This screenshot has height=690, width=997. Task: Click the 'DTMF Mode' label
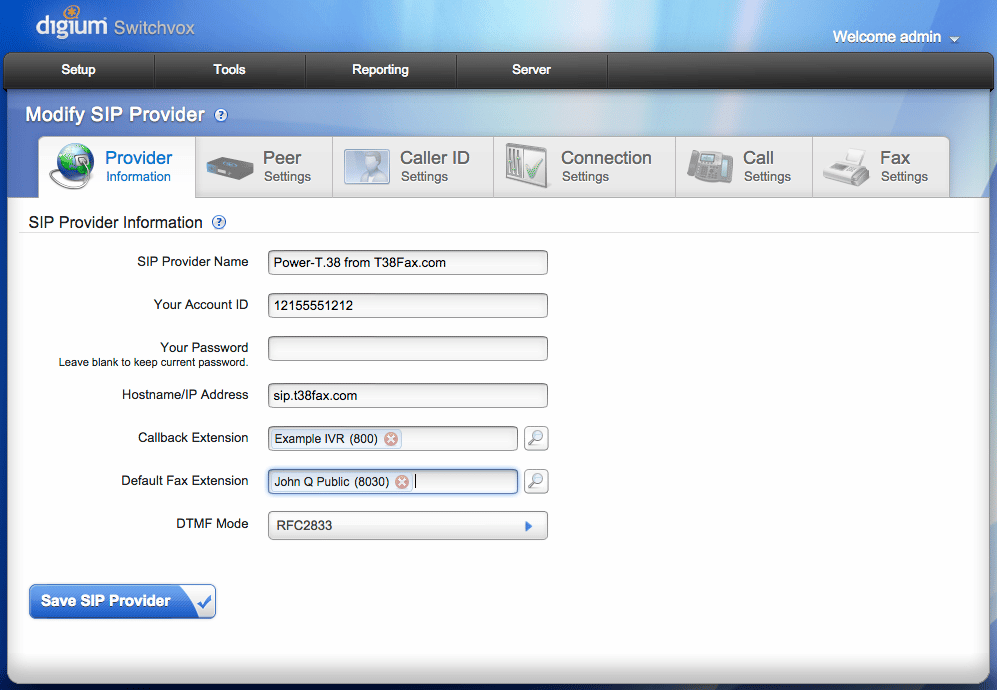[212, 523]
